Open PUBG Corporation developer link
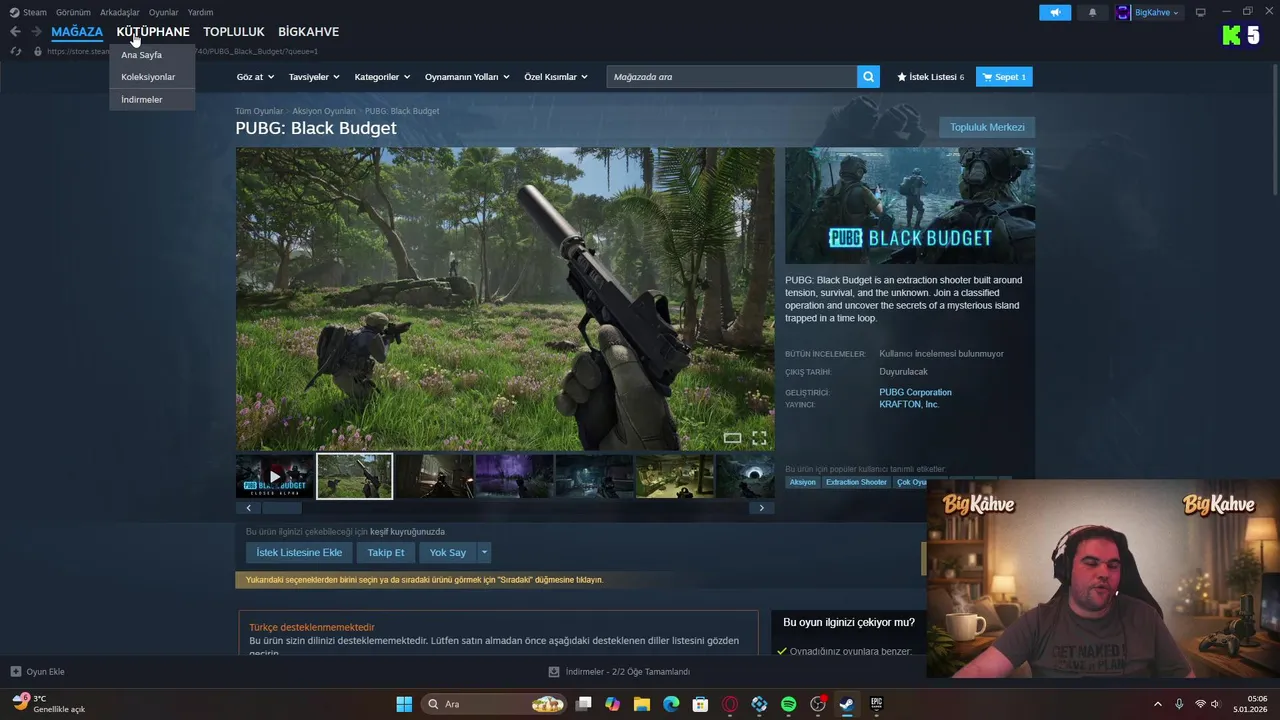This screenshot has height=720, width=1280. [915, 392]
